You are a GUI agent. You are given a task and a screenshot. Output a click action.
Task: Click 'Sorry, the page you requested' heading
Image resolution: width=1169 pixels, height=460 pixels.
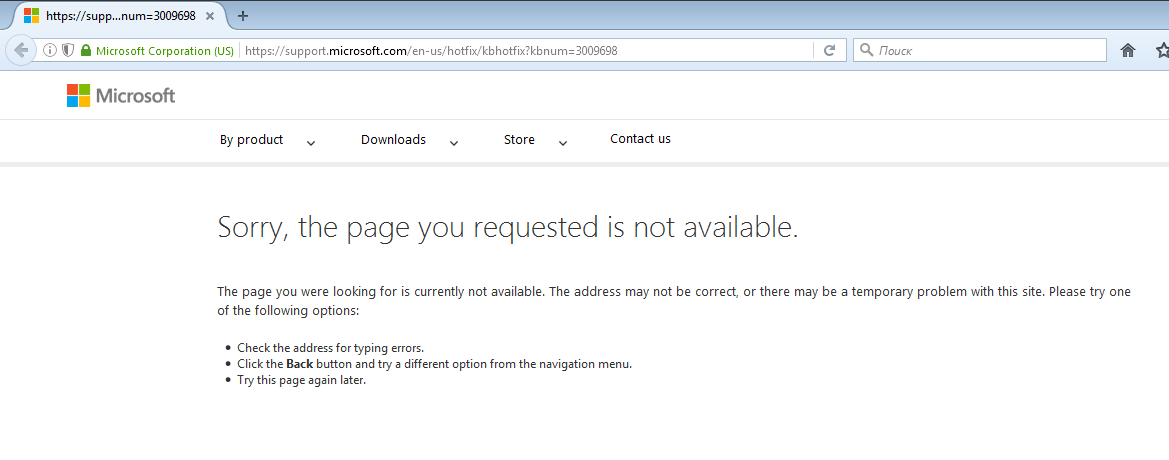[x=508, y=227]
